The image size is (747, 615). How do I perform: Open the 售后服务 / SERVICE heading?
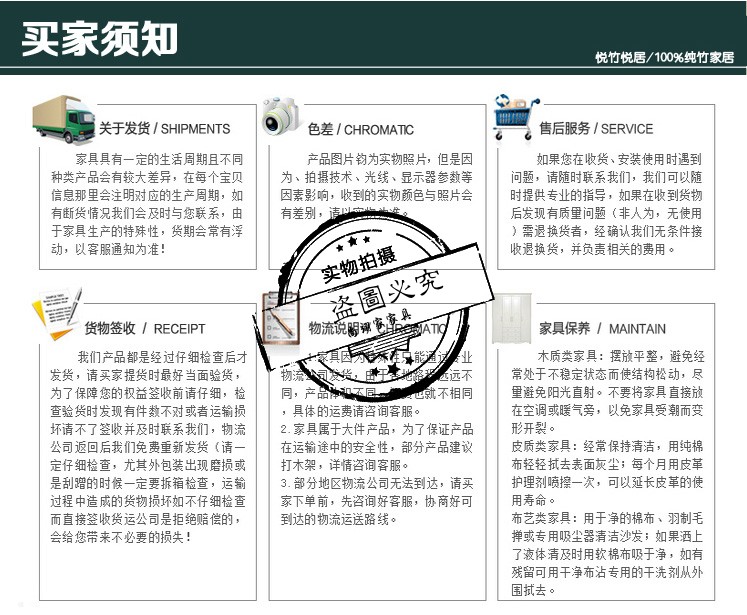[x=596, y=129]
